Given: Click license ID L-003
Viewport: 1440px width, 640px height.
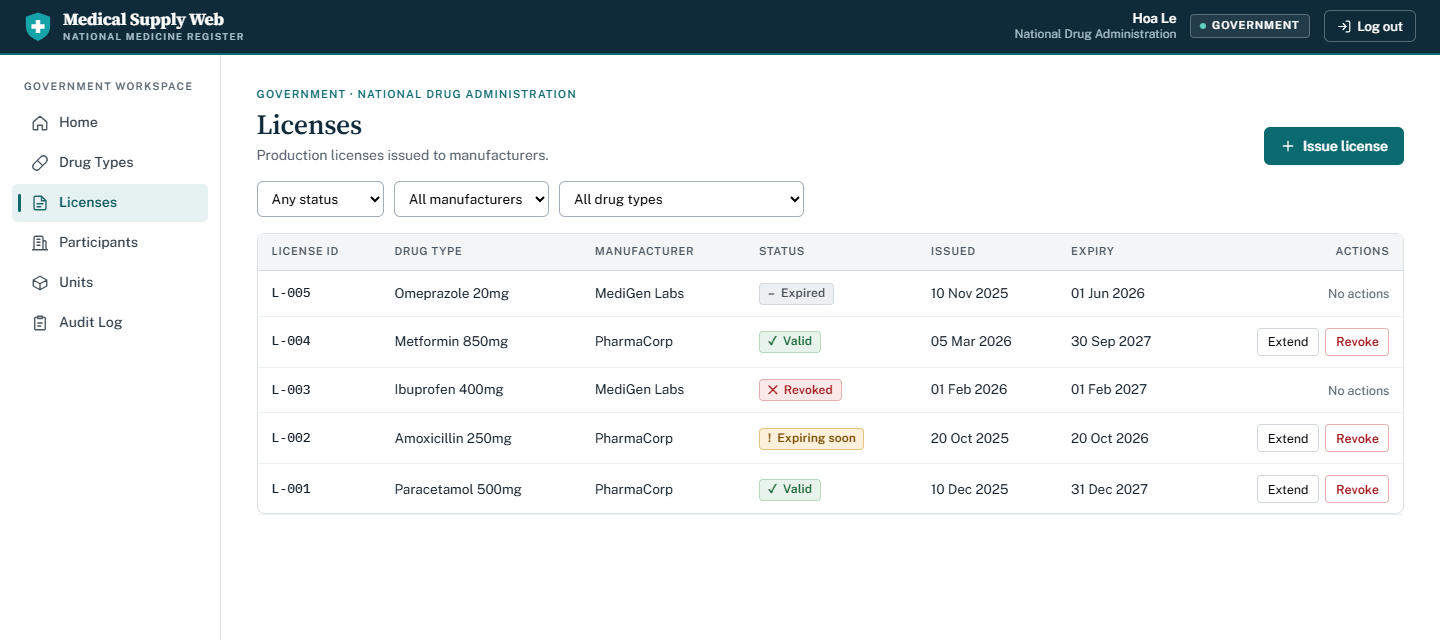Looking at the screenshot, I should point(291,390).
